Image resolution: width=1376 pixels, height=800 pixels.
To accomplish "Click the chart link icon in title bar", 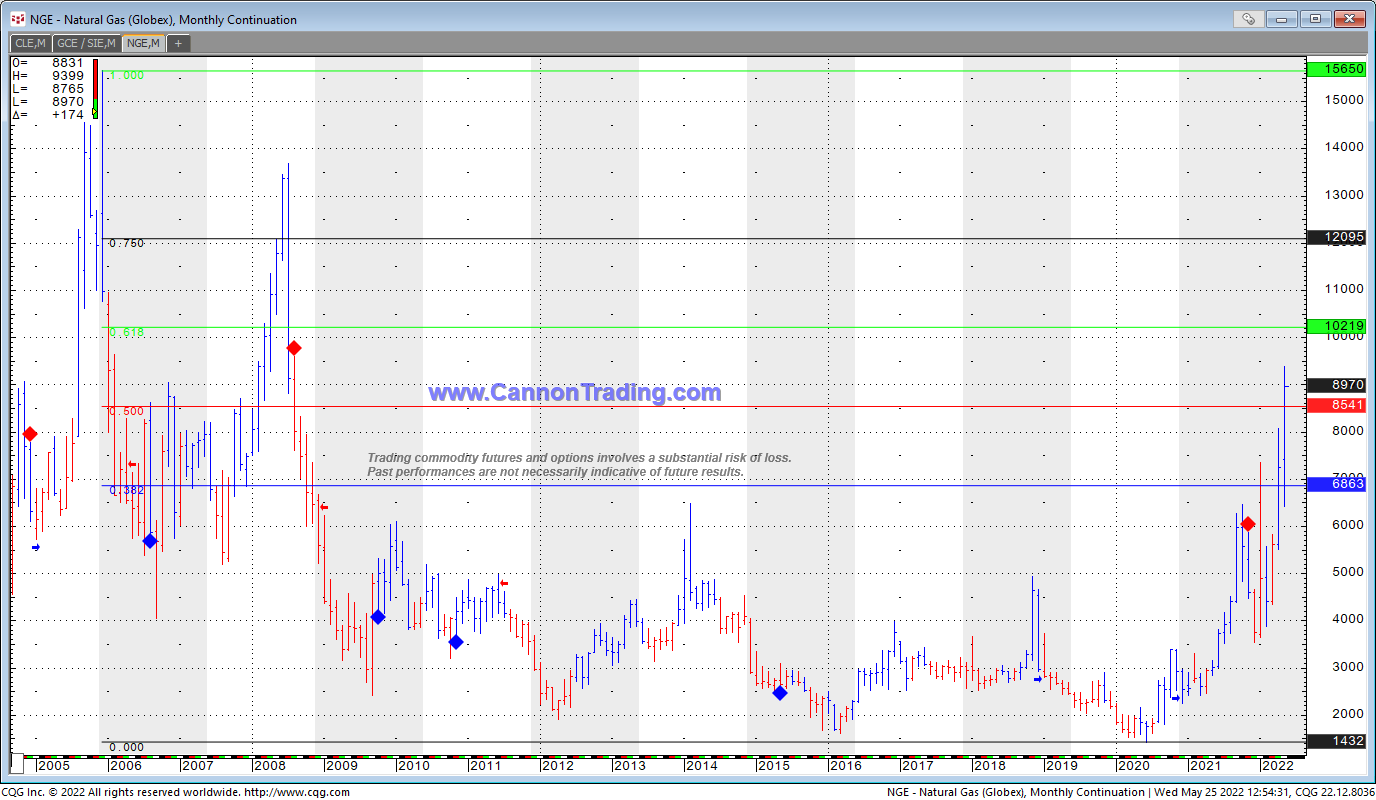I will (1247, 19).
